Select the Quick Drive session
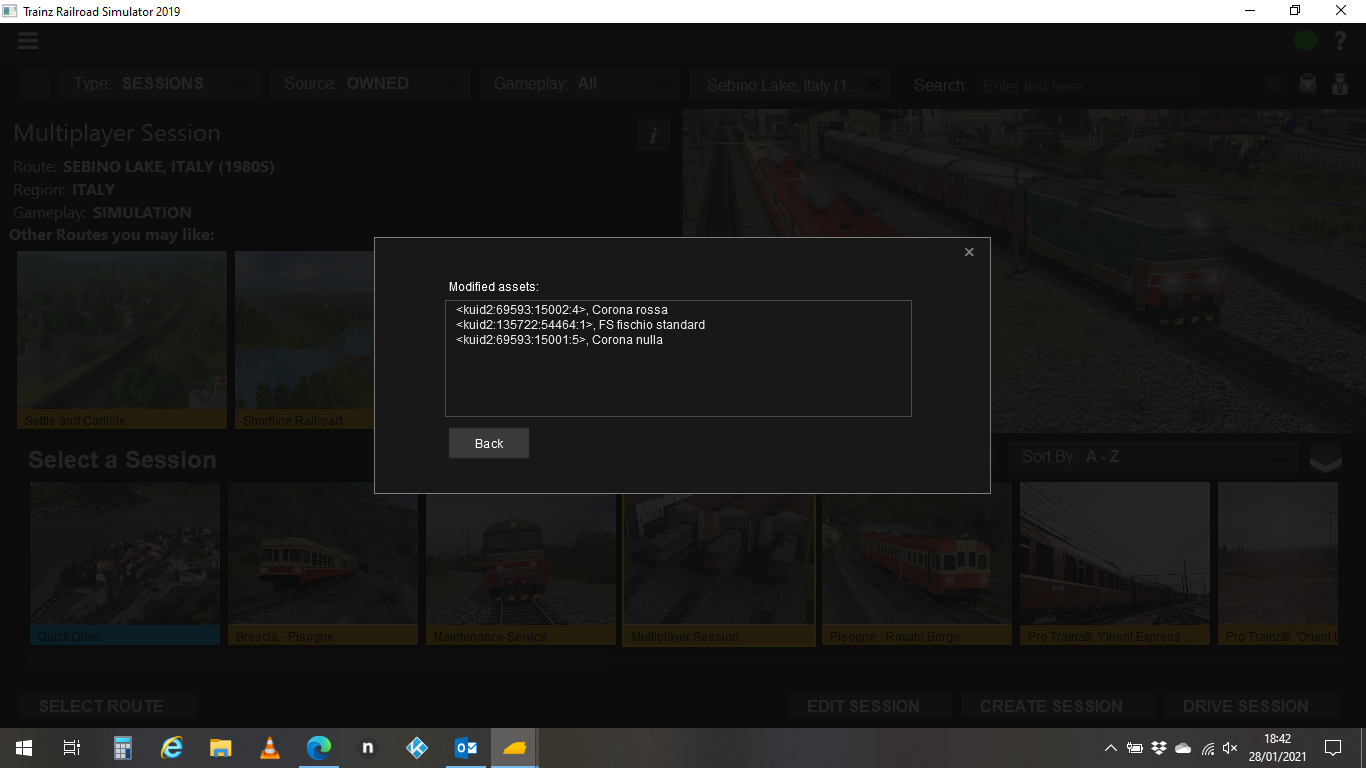 (125, 564)
